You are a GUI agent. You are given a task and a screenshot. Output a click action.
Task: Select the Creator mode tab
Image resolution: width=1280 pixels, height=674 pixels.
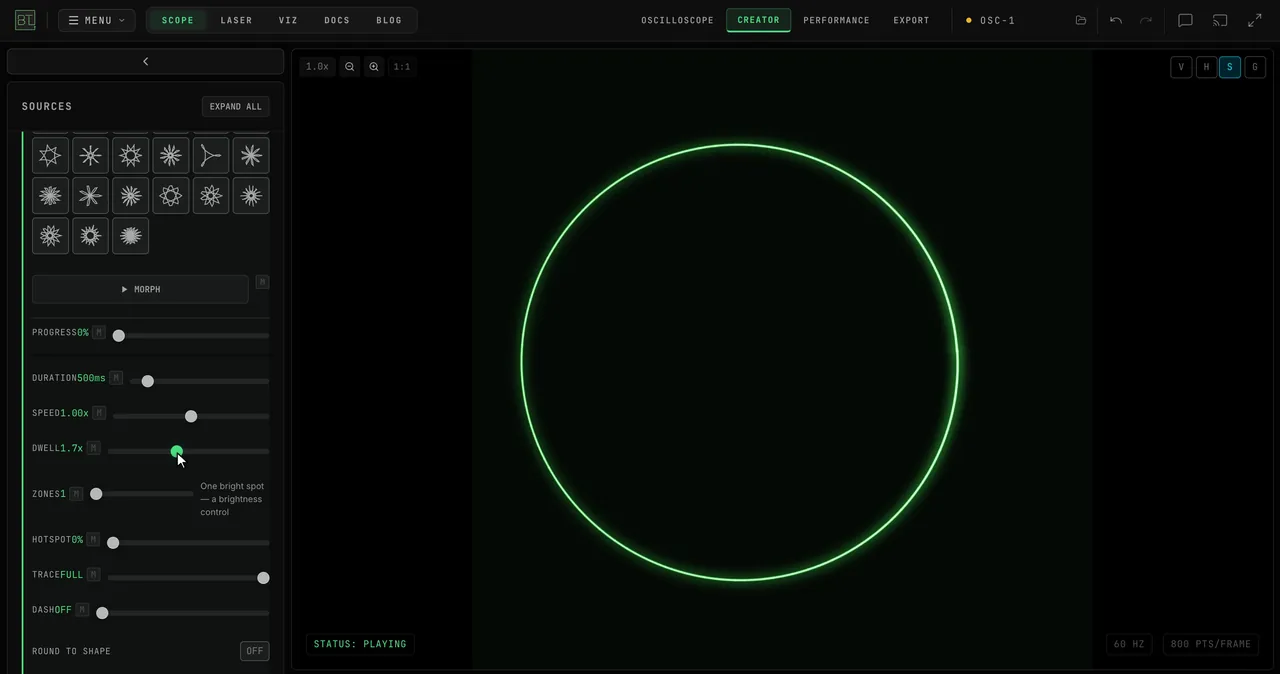(x=758, y=20)
